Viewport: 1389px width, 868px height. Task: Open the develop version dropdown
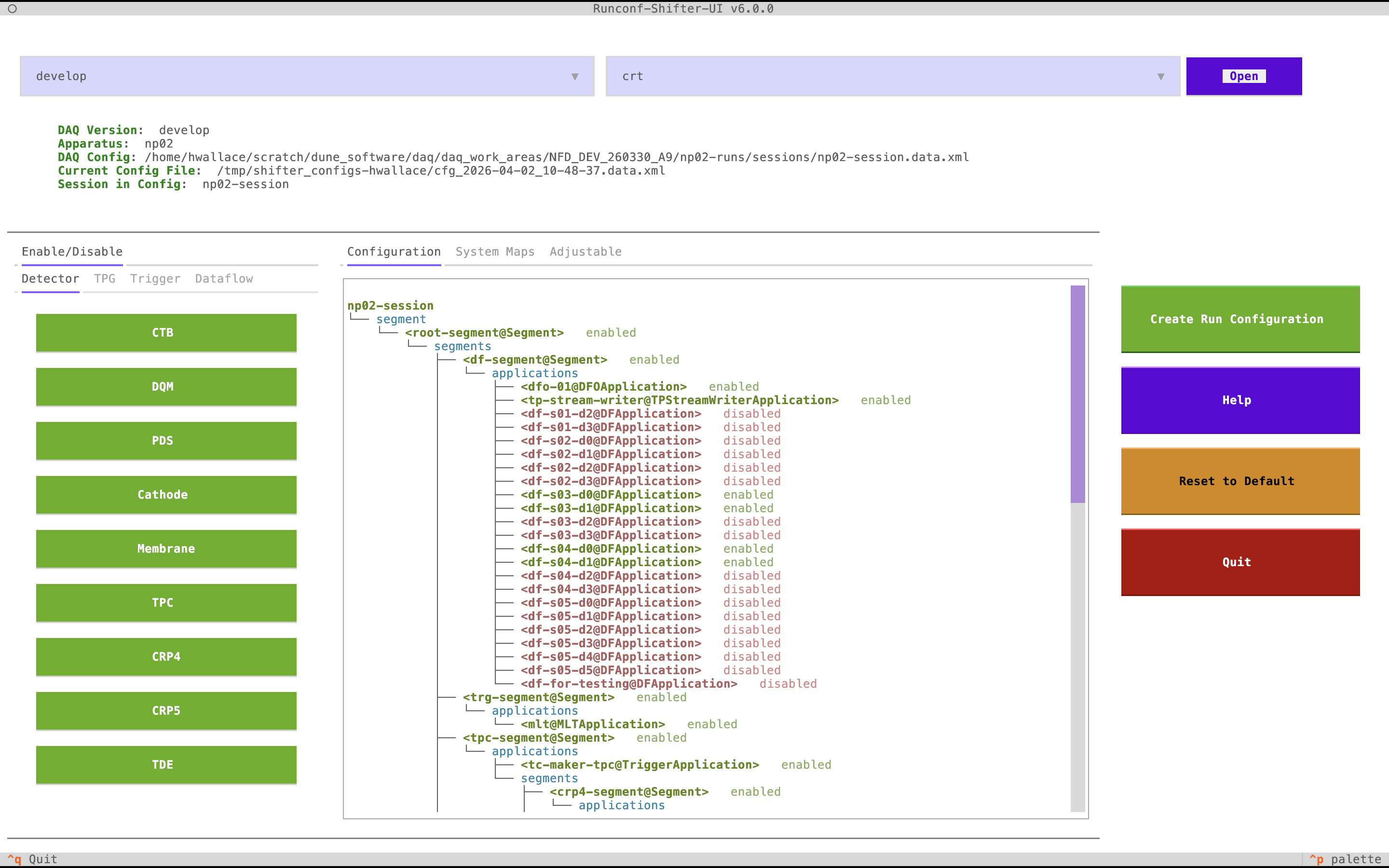click(x=307, y=76)
